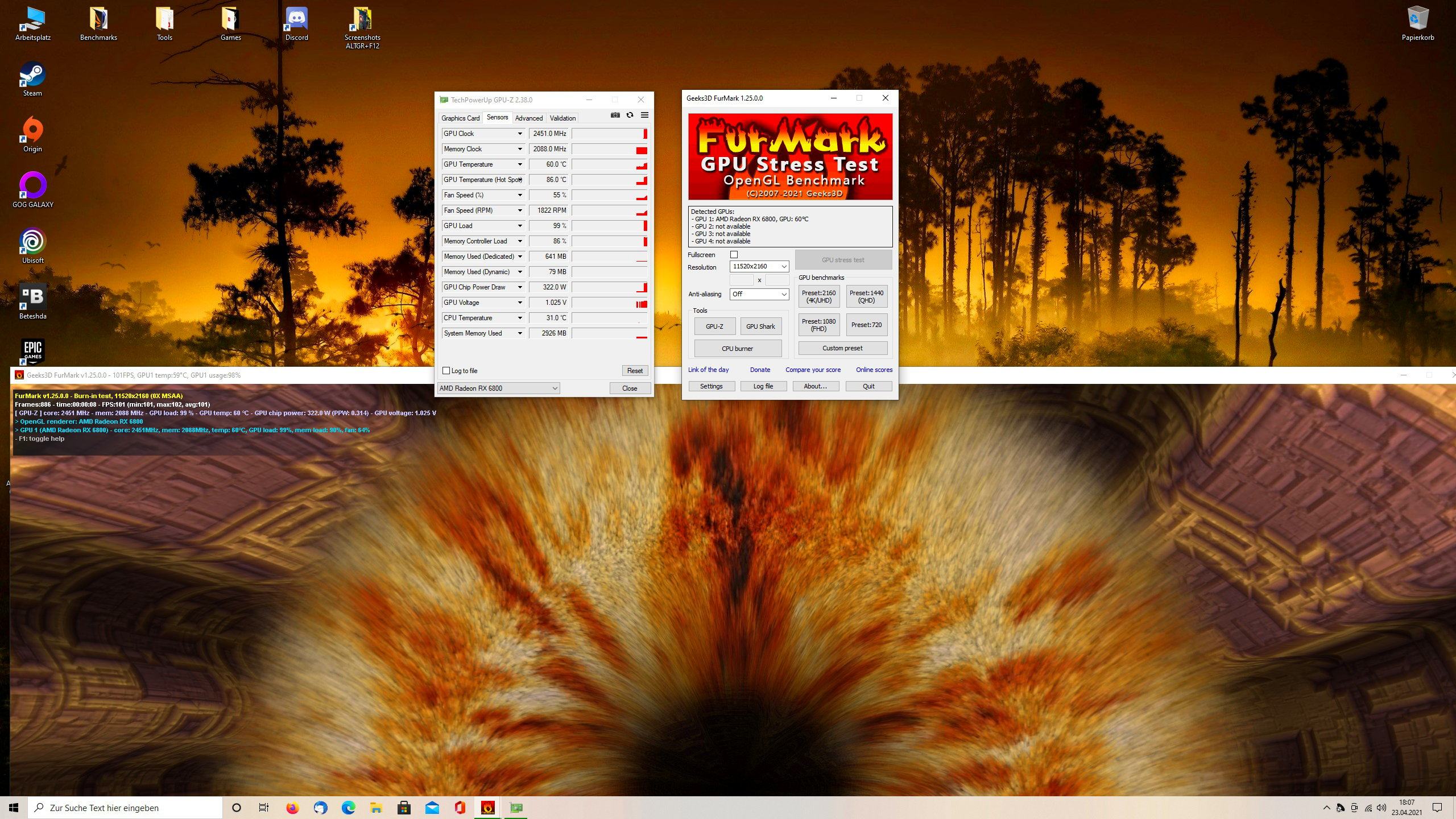This screenshot has height=819, width=1456.
Task: Run Preset:2160 (4K/UHD) benchmark
Action: 819,297
